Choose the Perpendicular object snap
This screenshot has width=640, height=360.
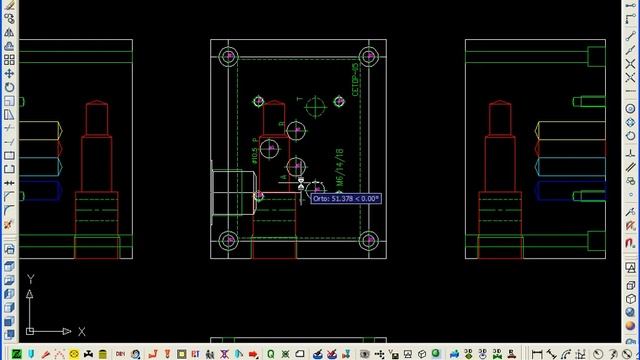coord(631,153)
